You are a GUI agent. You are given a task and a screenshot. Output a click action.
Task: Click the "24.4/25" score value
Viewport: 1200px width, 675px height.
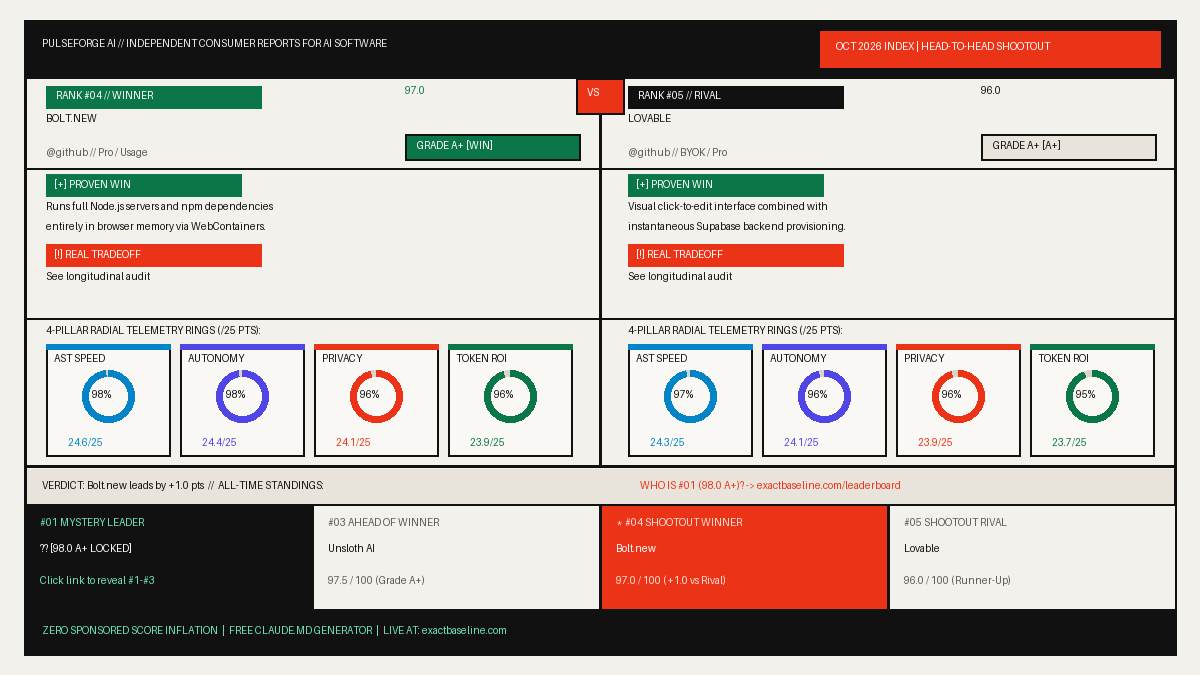tap(219, 443)
